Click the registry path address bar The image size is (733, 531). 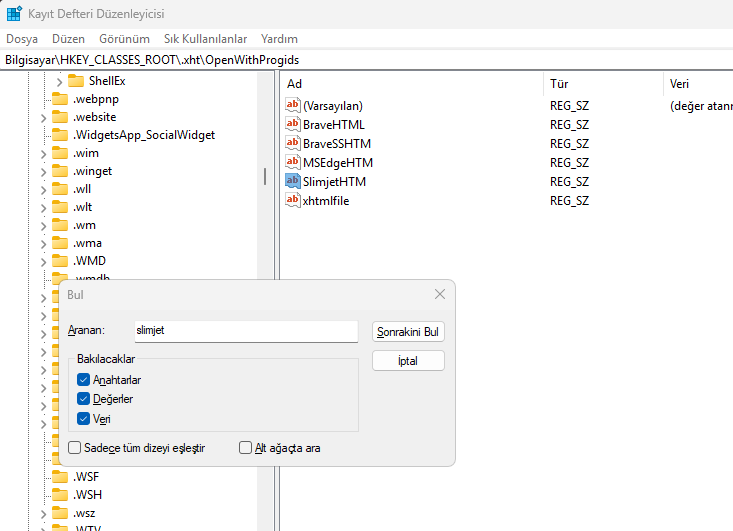pyautogui.click(x=366, y=60)
